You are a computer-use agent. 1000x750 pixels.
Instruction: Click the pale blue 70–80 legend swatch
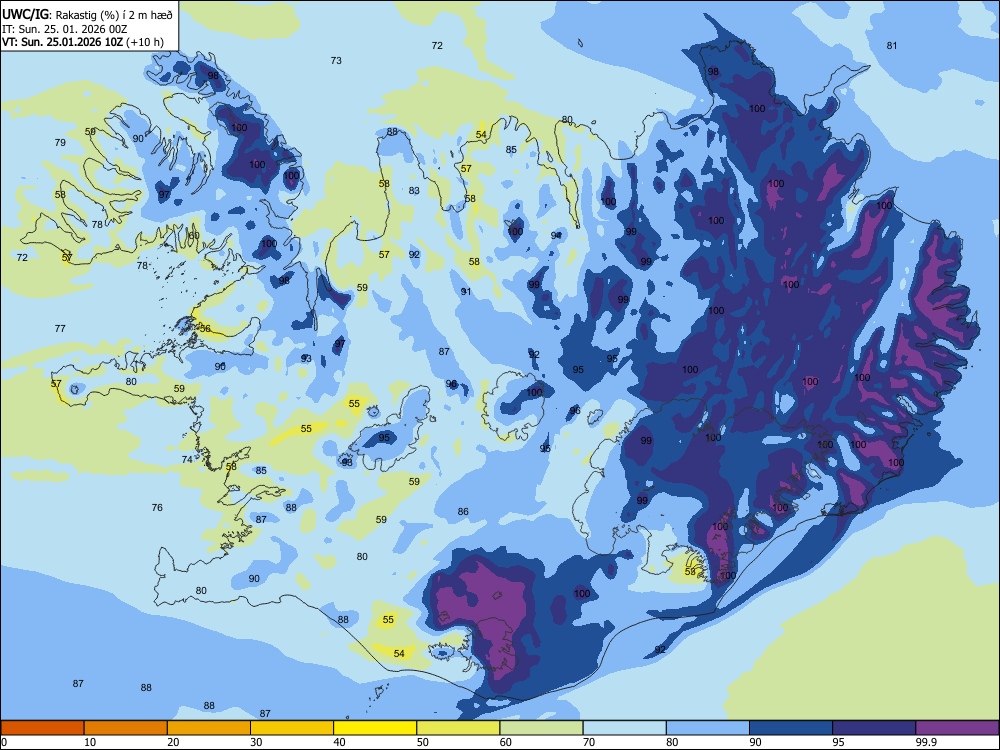tap(624, 728)
